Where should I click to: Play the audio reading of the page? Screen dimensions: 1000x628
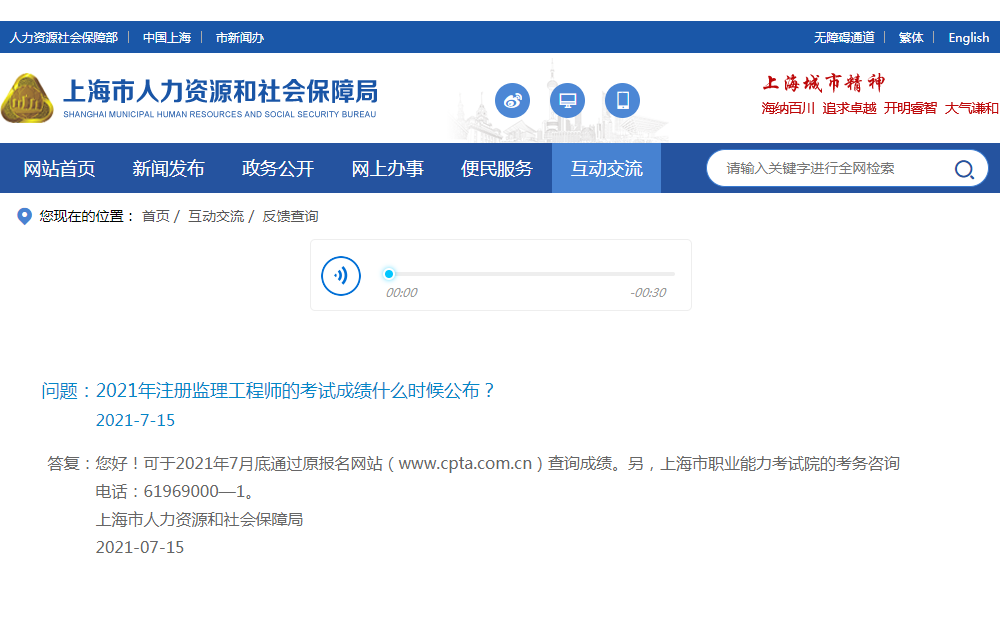pos(341,275)
